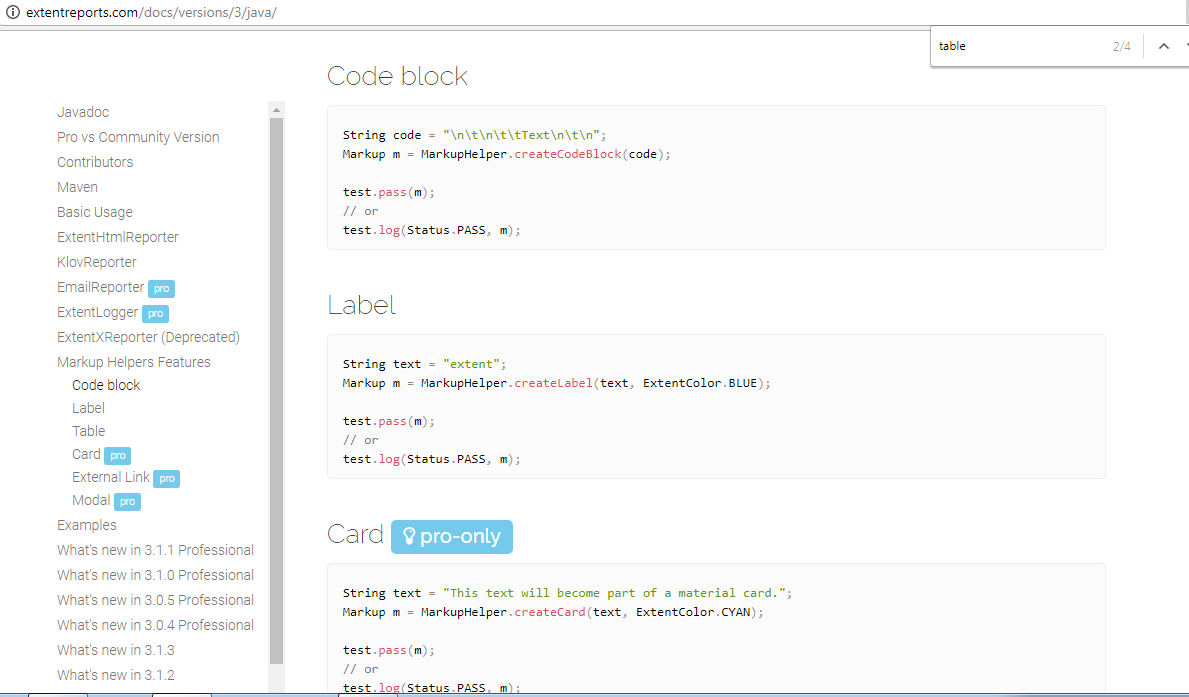Click the pro badge next to EmailReporter
This screenshot has height=697, width=1189.
coord(162,289)
